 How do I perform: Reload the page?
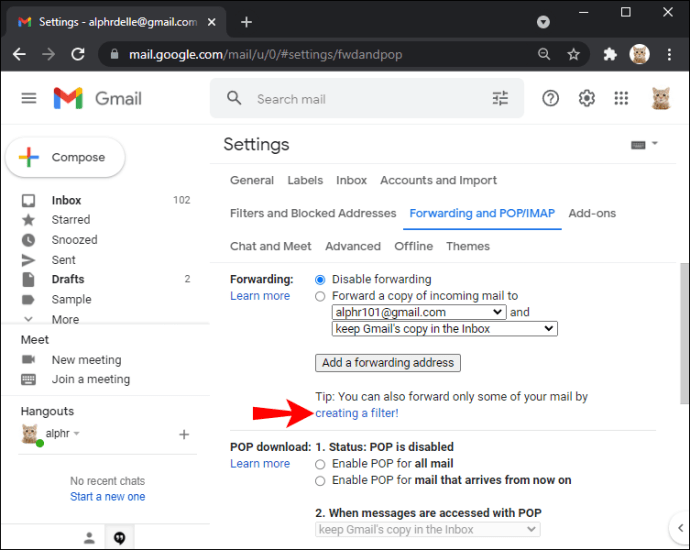pos(78,55)
